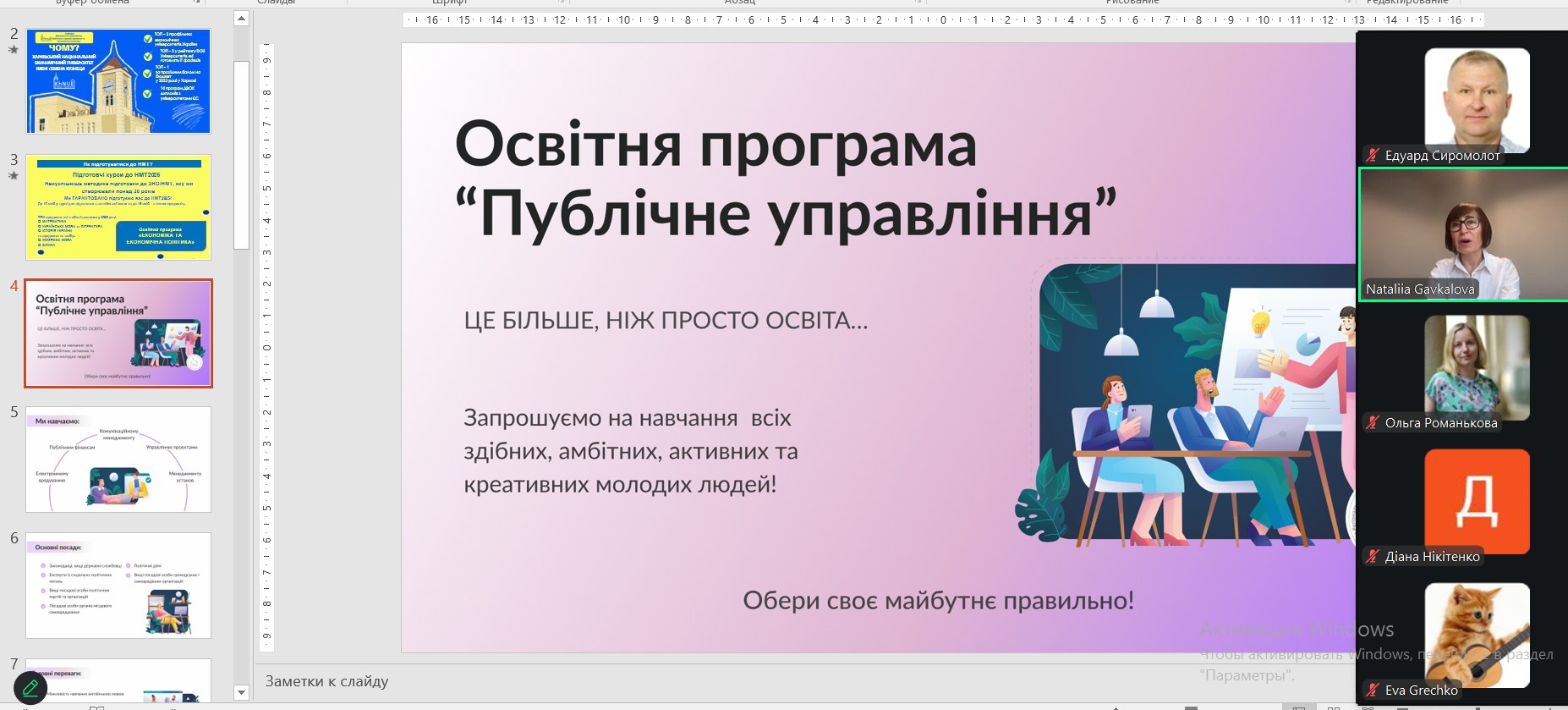Image resolution: width=1568 pixels, height=710 pixels.
Task: Click muted microphone icon beside Діана Нікітенко
Action: (x=1373, y=556)
